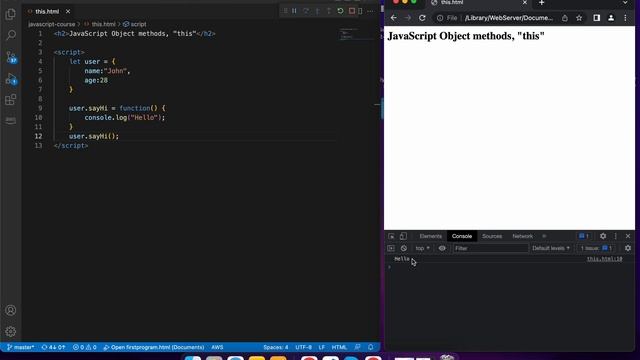Click the browser address bar URL
This screenshot has height=360, width=640.
(x=509, y=18)
